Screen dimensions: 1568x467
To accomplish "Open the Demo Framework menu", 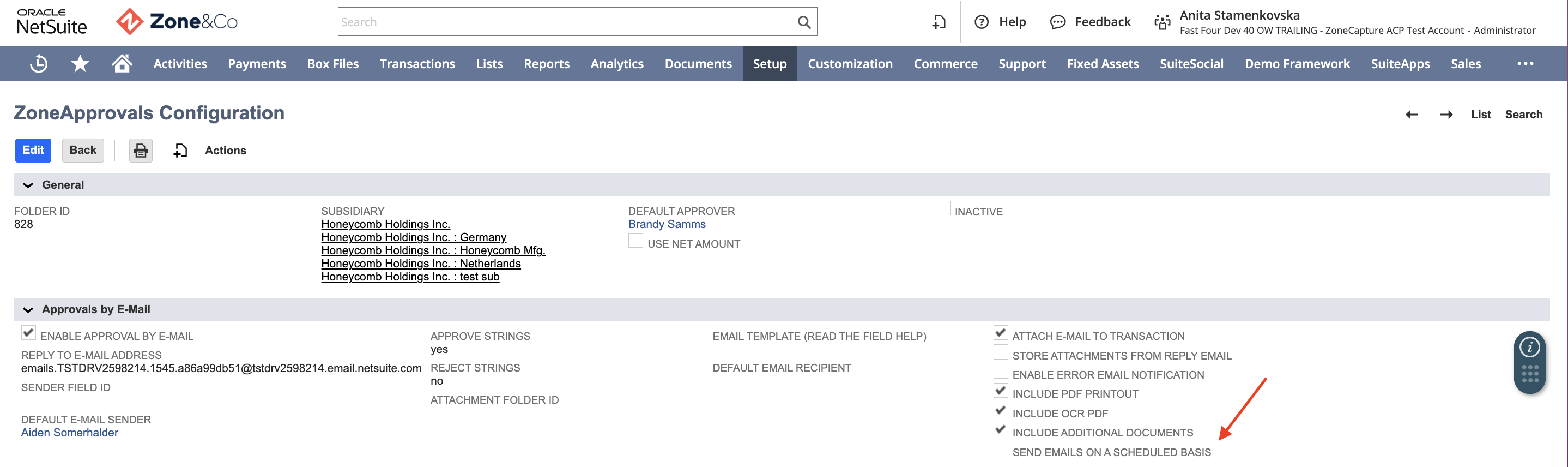I will click(x=1297, y=63).
